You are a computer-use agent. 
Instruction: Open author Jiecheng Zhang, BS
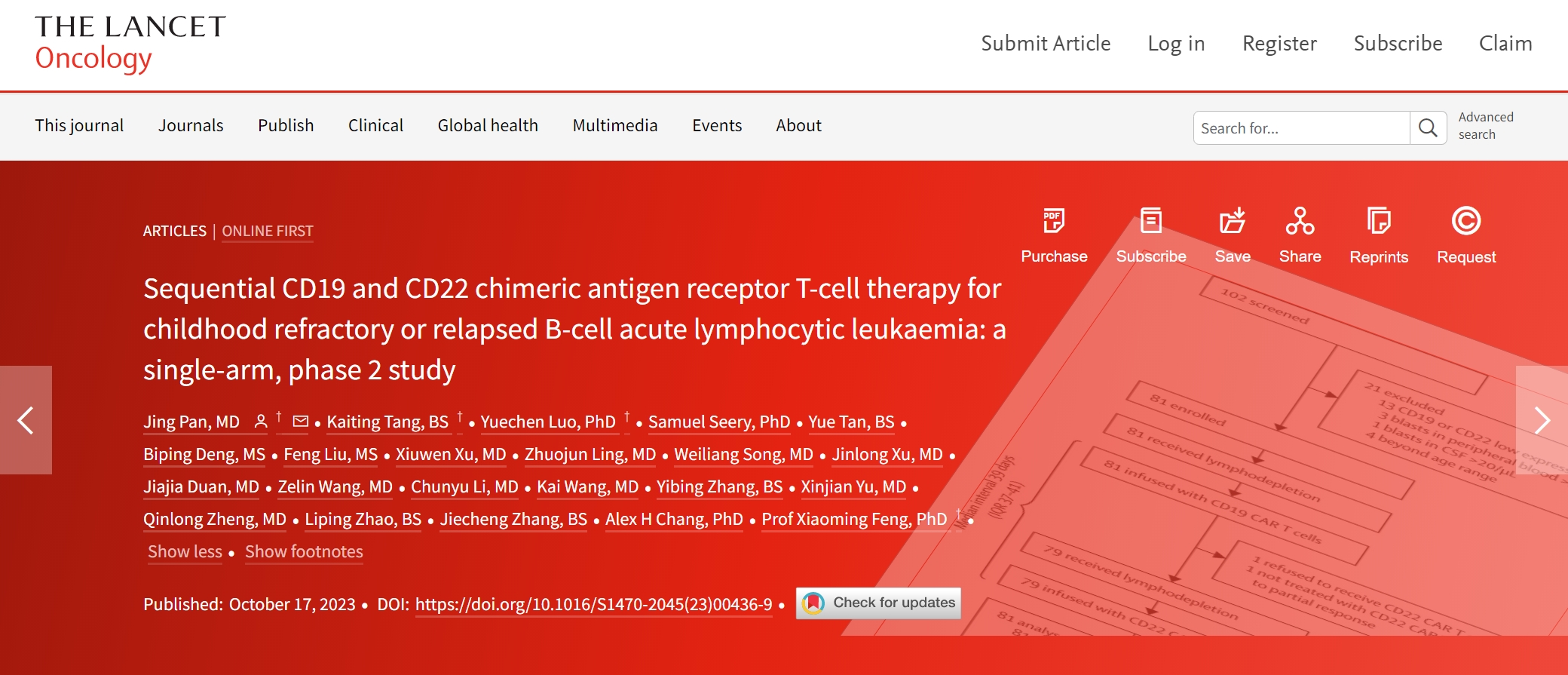pos(513,520)
